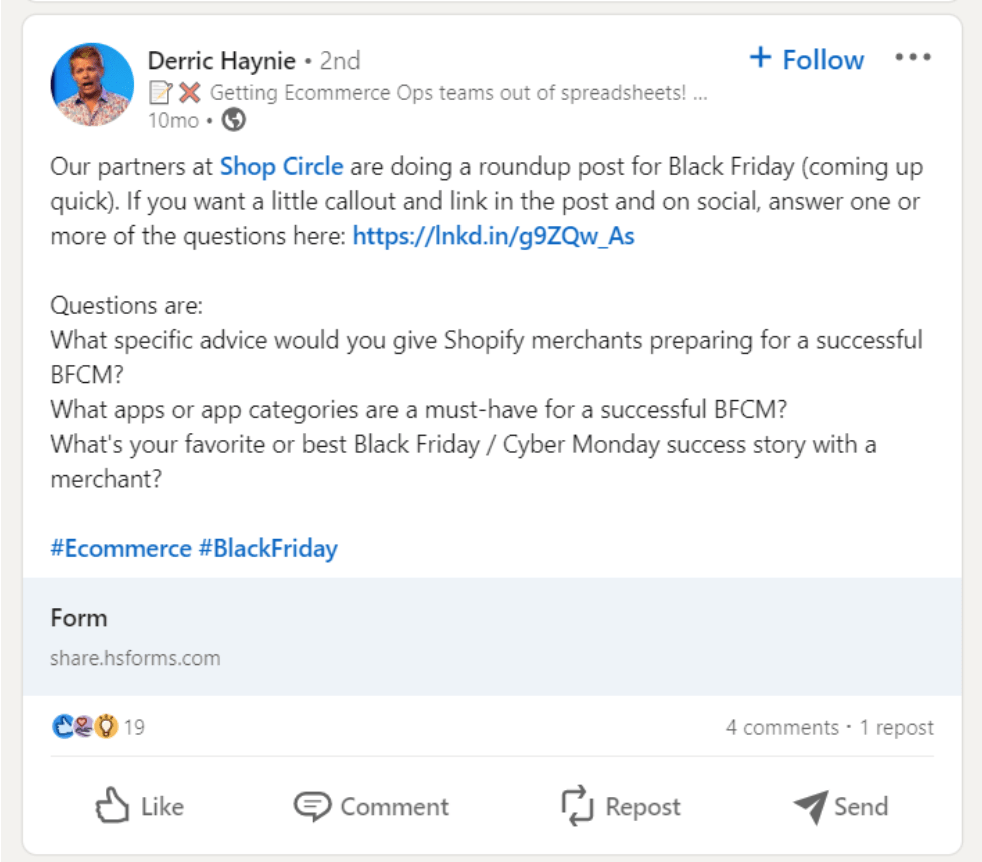
Task: Open the post options three-dot menu
Action: pos(912,58)
